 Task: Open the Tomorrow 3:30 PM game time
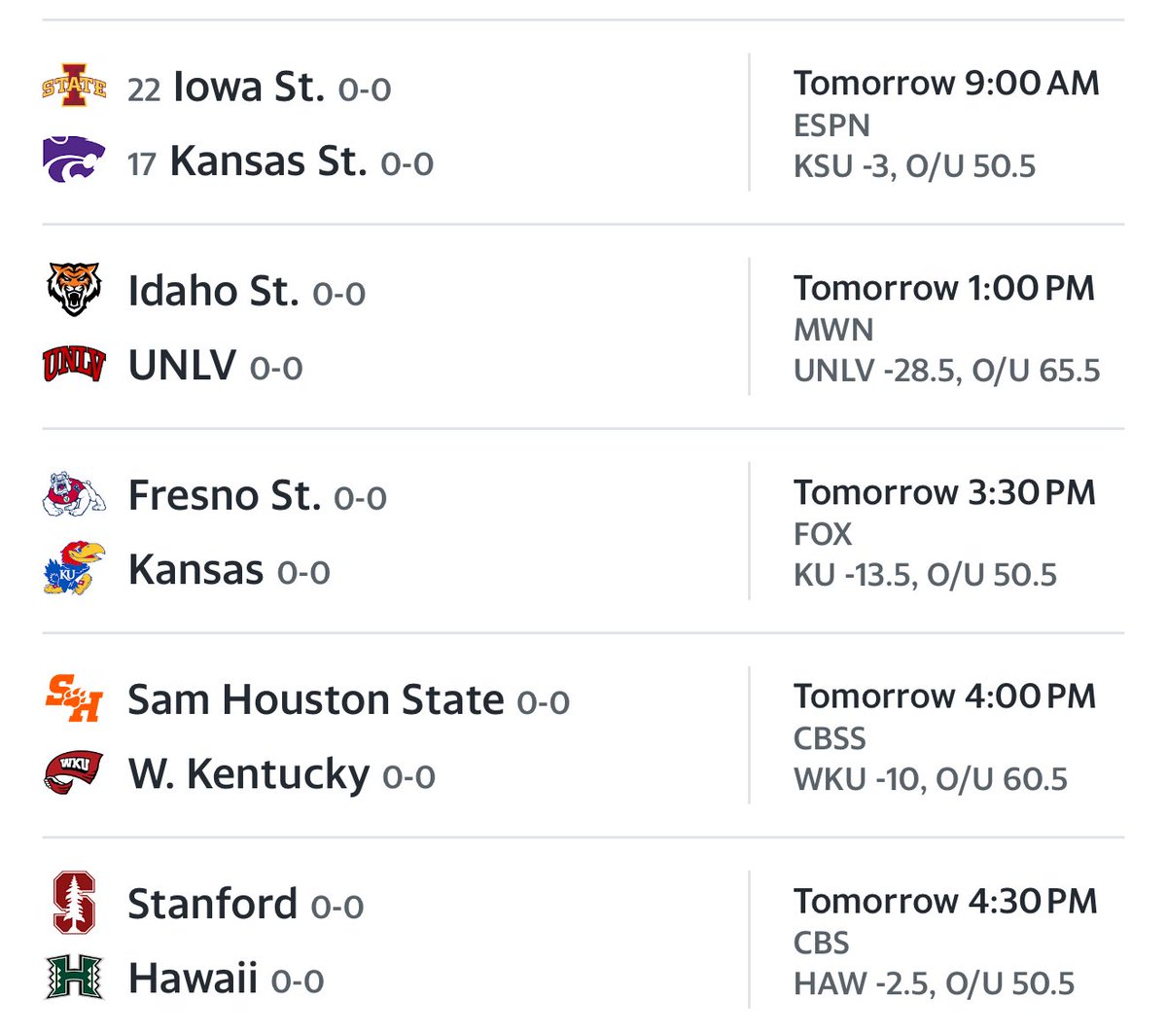pos(944,492)
